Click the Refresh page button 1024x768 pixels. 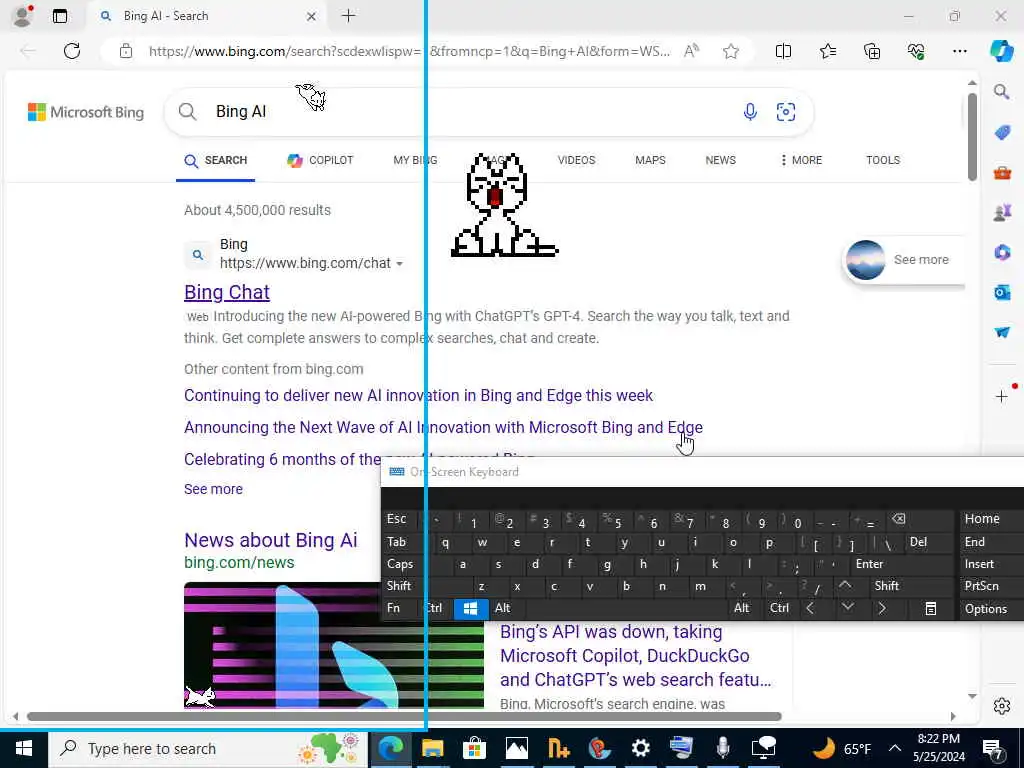pyautogui.click(x=72, y=51)
